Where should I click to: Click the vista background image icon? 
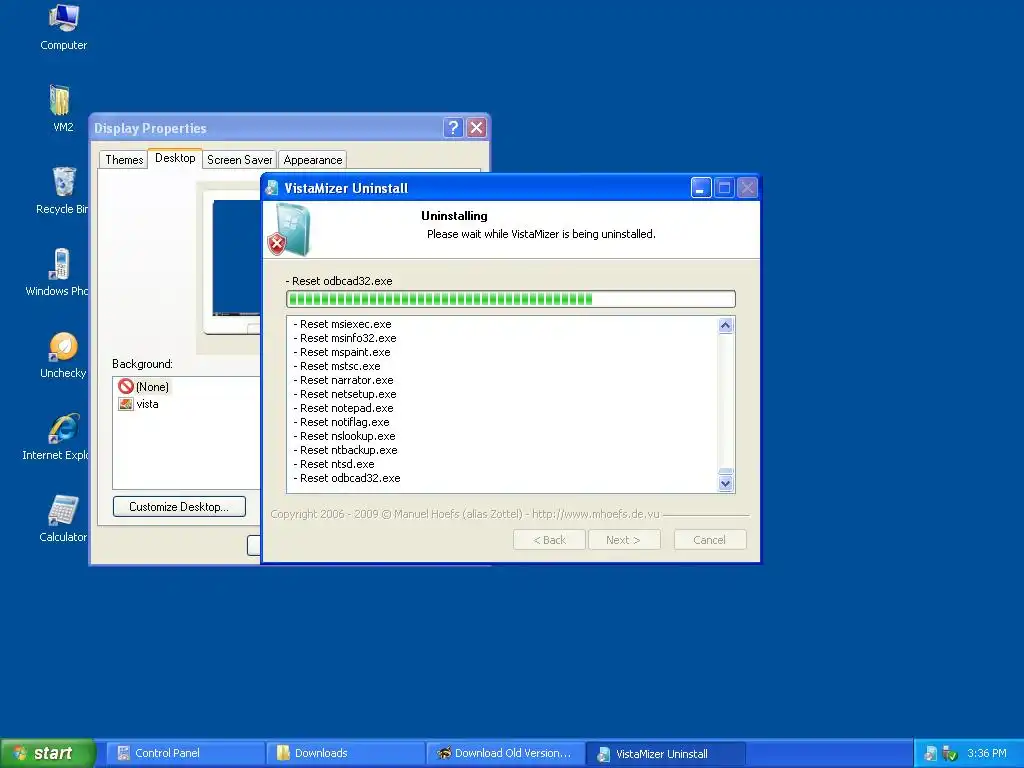point(125,404)
